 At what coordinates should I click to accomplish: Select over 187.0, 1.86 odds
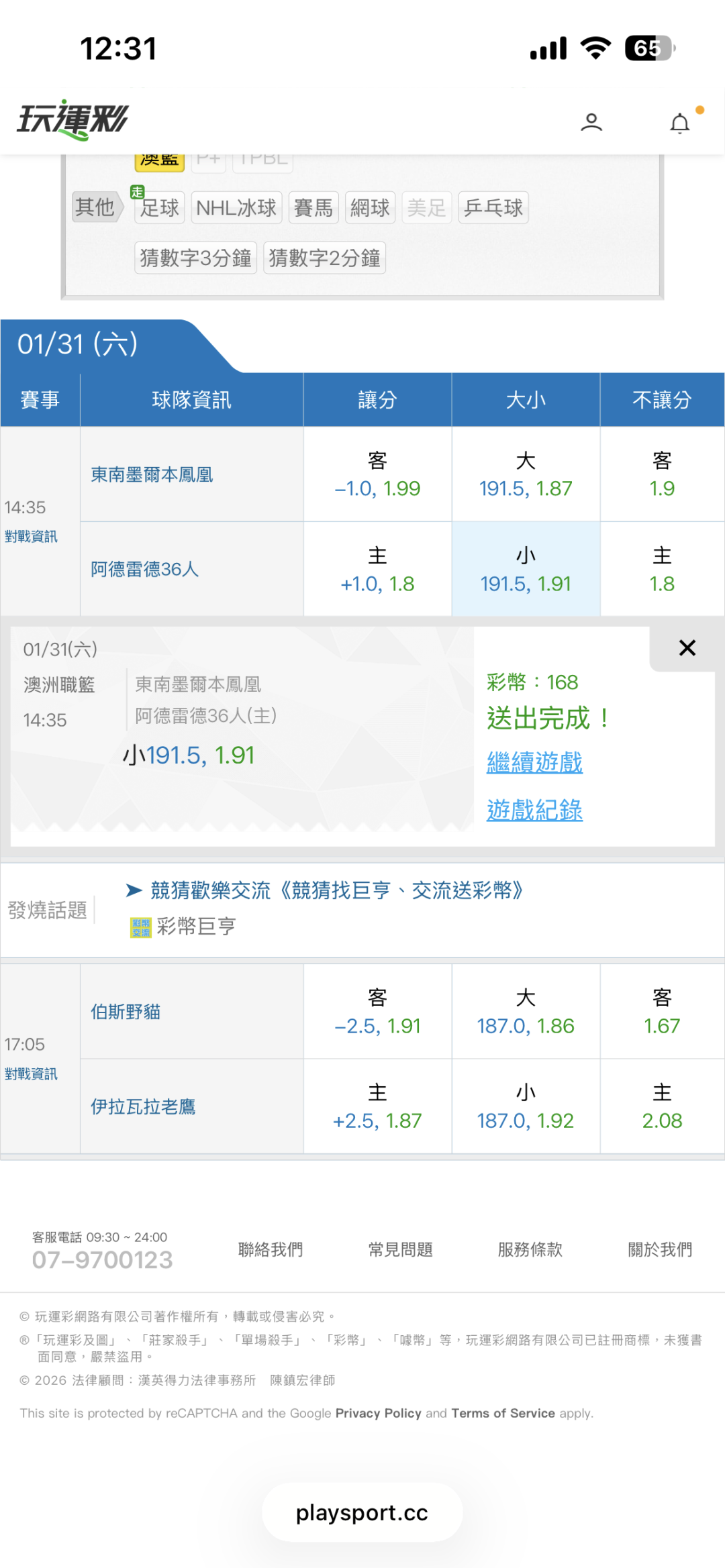pos(526,1012)
